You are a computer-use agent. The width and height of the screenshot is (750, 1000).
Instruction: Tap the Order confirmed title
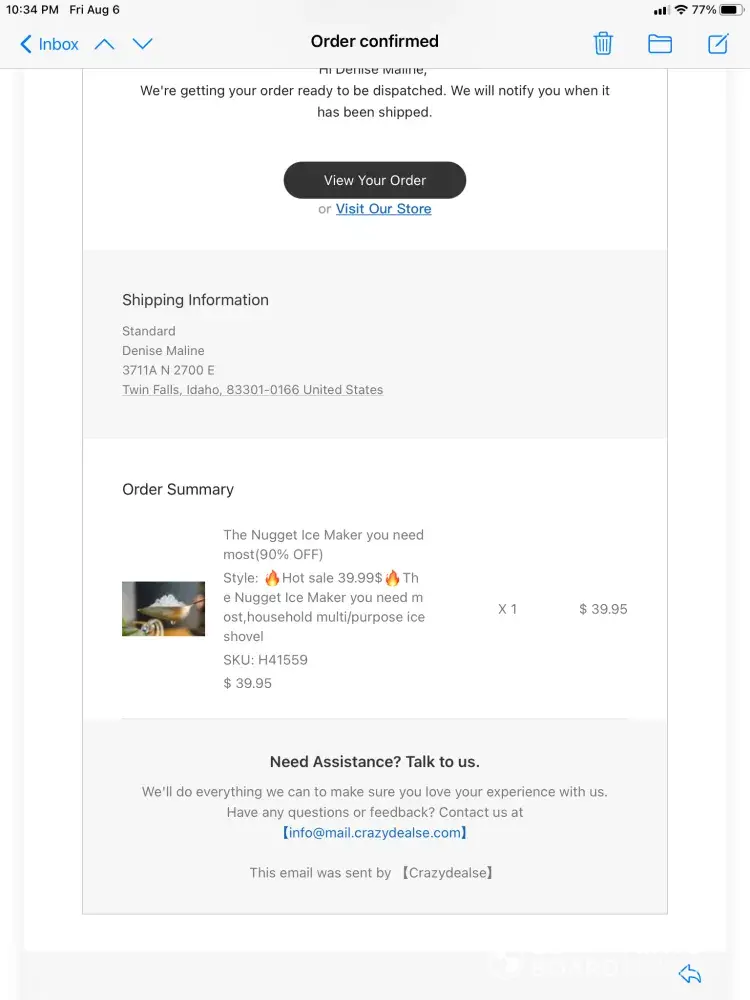[x=375, y=42]
